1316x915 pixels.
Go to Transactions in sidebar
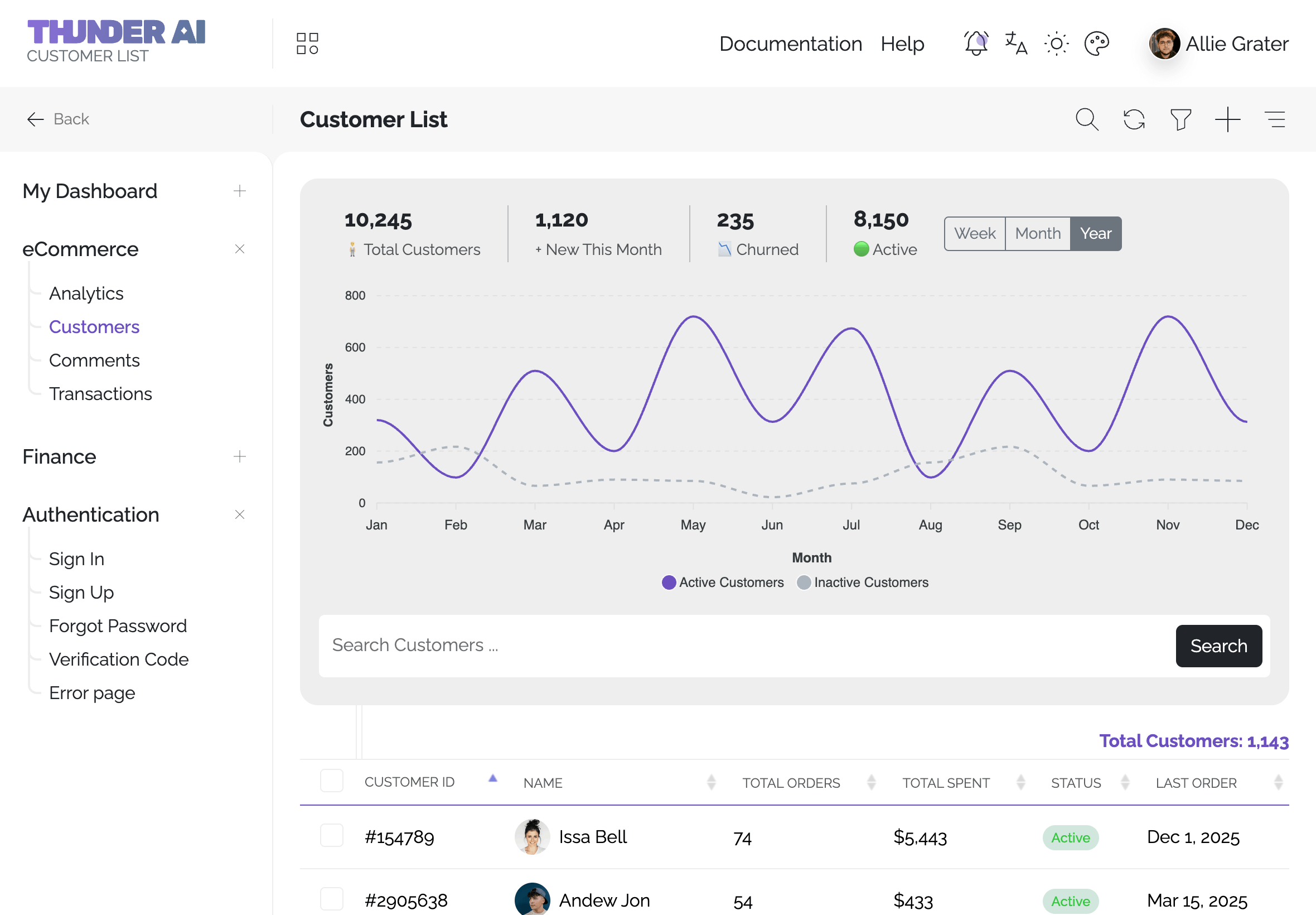tap(100, 394)
